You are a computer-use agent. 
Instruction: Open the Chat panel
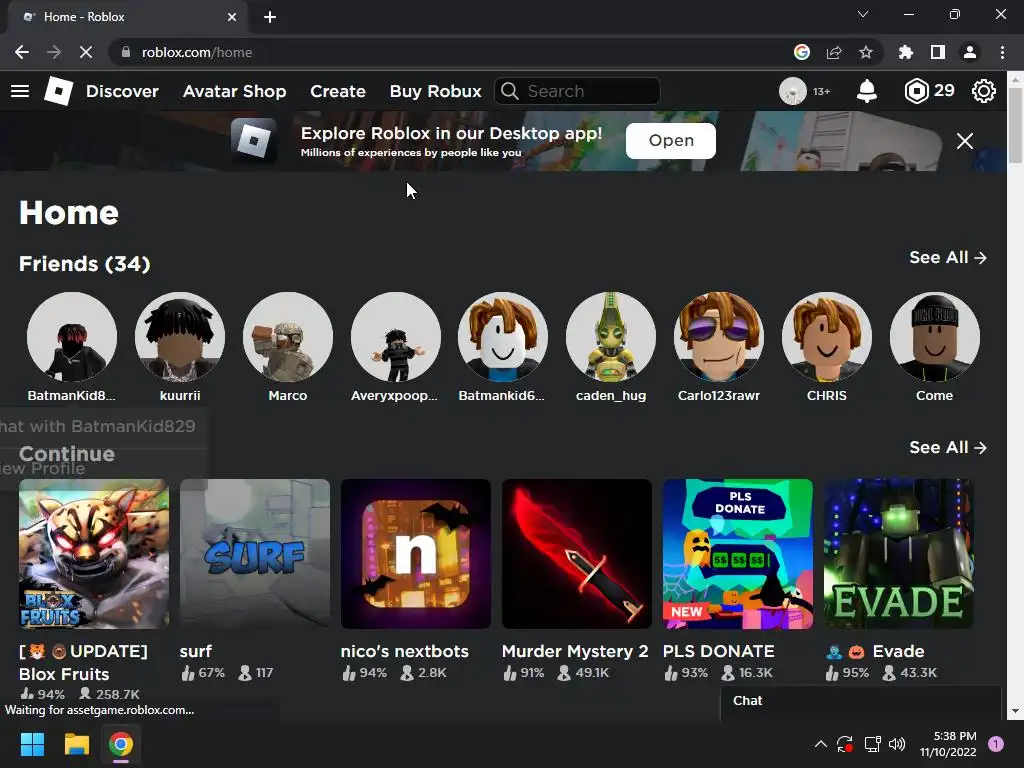click(860, 701)
